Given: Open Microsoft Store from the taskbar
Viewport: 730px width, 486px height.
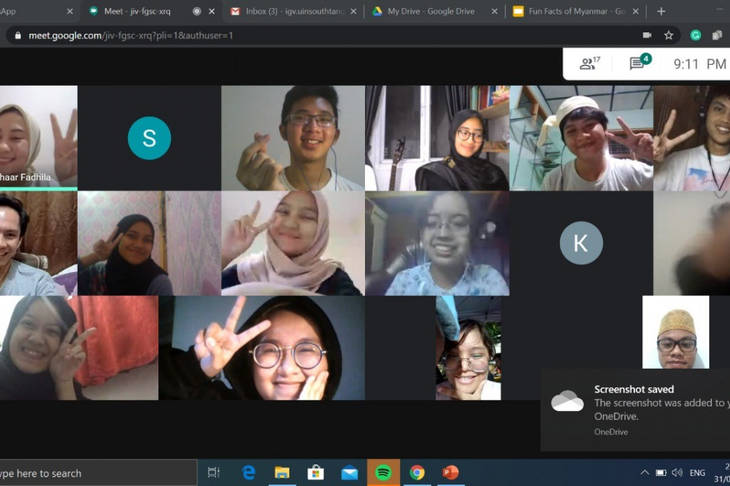Looking at the screenshot, I should (x=316, y=472).
